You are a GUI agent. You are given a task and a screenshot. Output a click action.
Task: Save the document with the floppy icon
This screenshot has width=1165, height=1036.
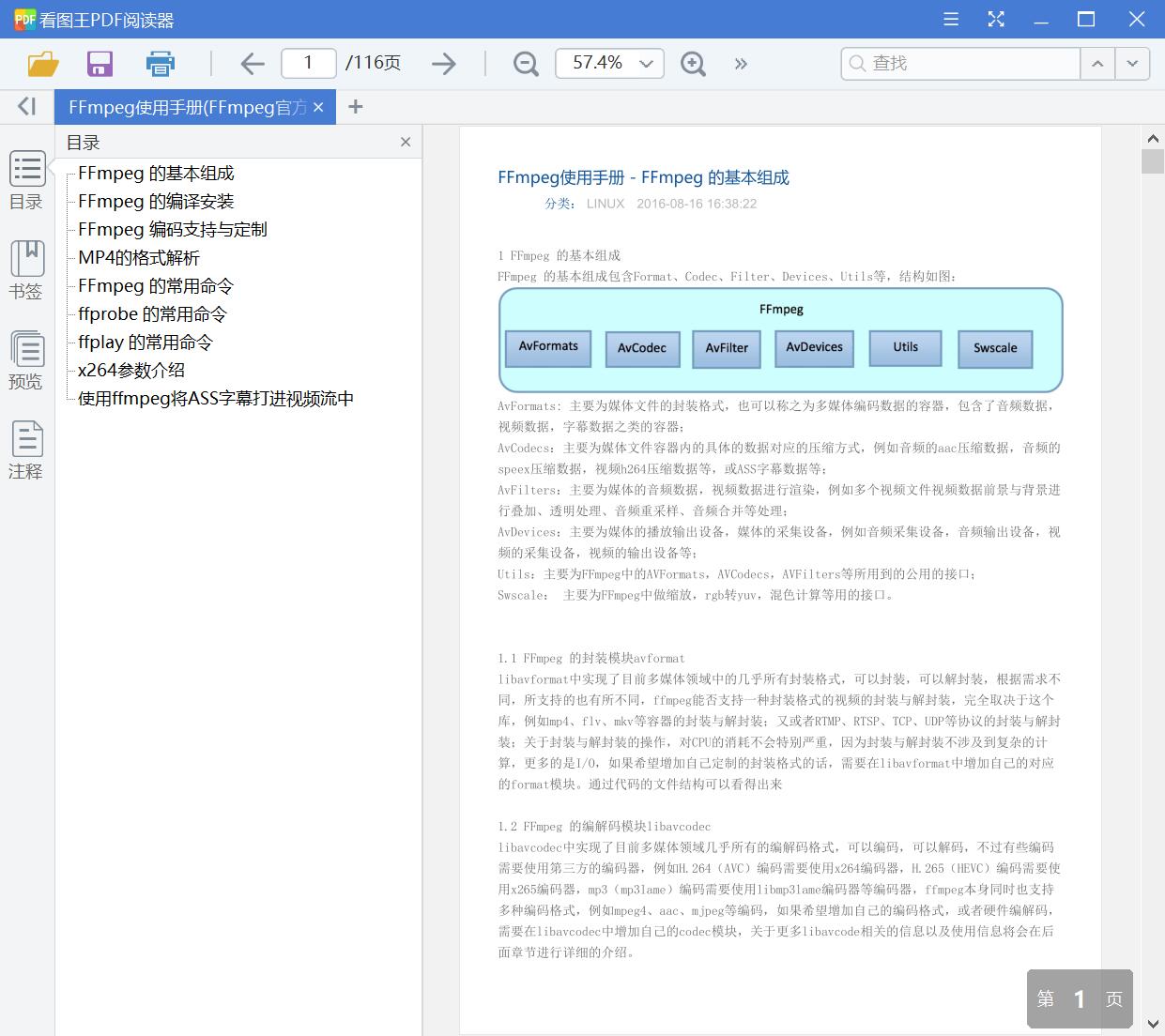100,64
